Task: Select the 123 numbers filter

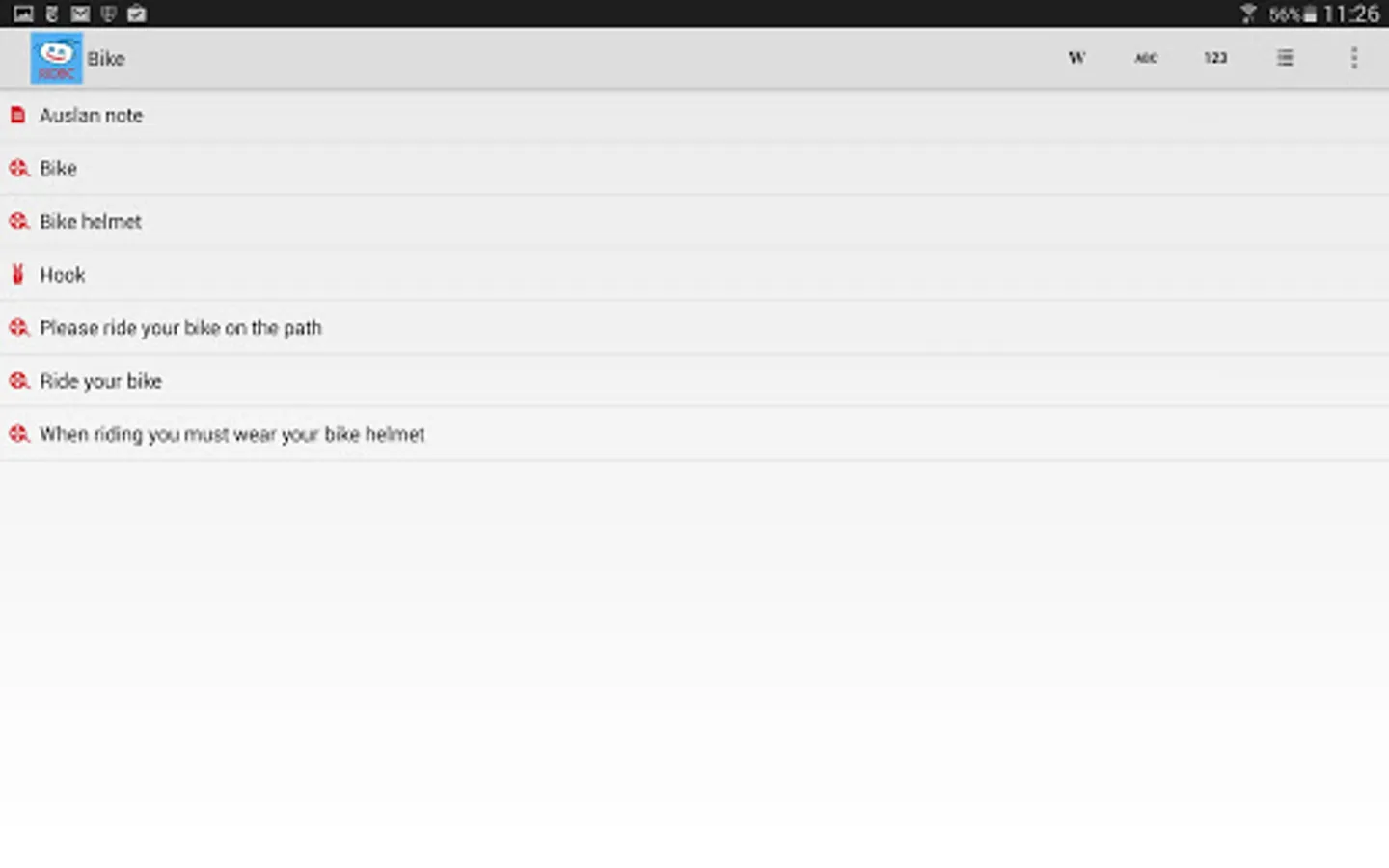Action: pyautogui.click(x=1215, y=58)
